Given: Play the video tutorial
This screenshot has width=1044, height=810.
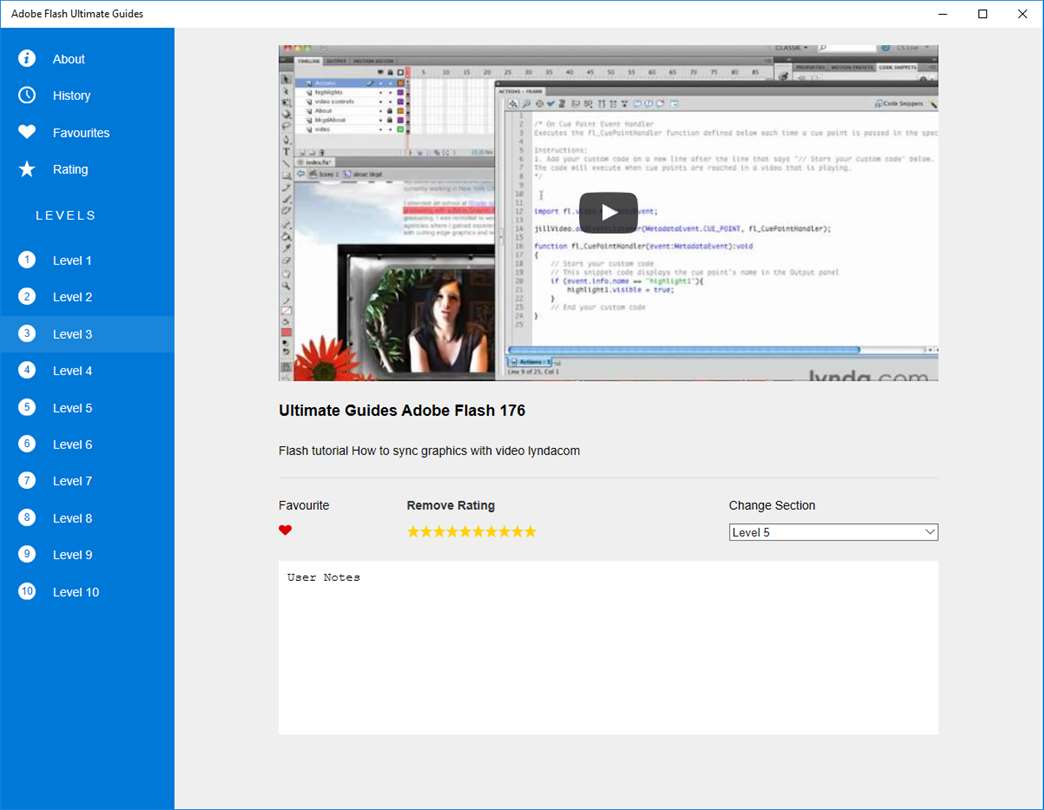Looking at the screenshot, I should (x=608, y=212).
